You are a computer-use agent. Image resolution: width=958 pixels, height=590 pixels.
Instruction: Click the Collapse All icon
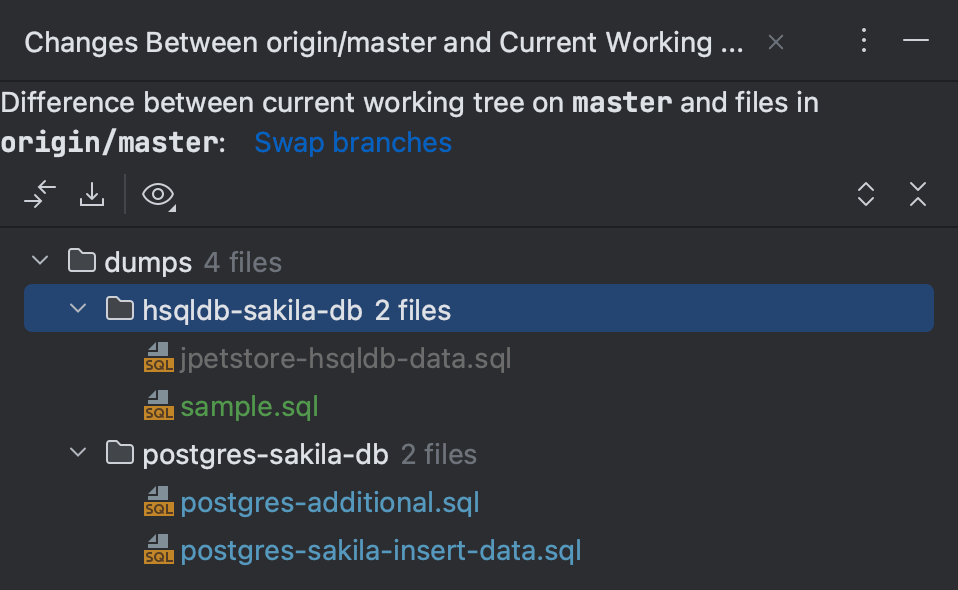[917, 195]
